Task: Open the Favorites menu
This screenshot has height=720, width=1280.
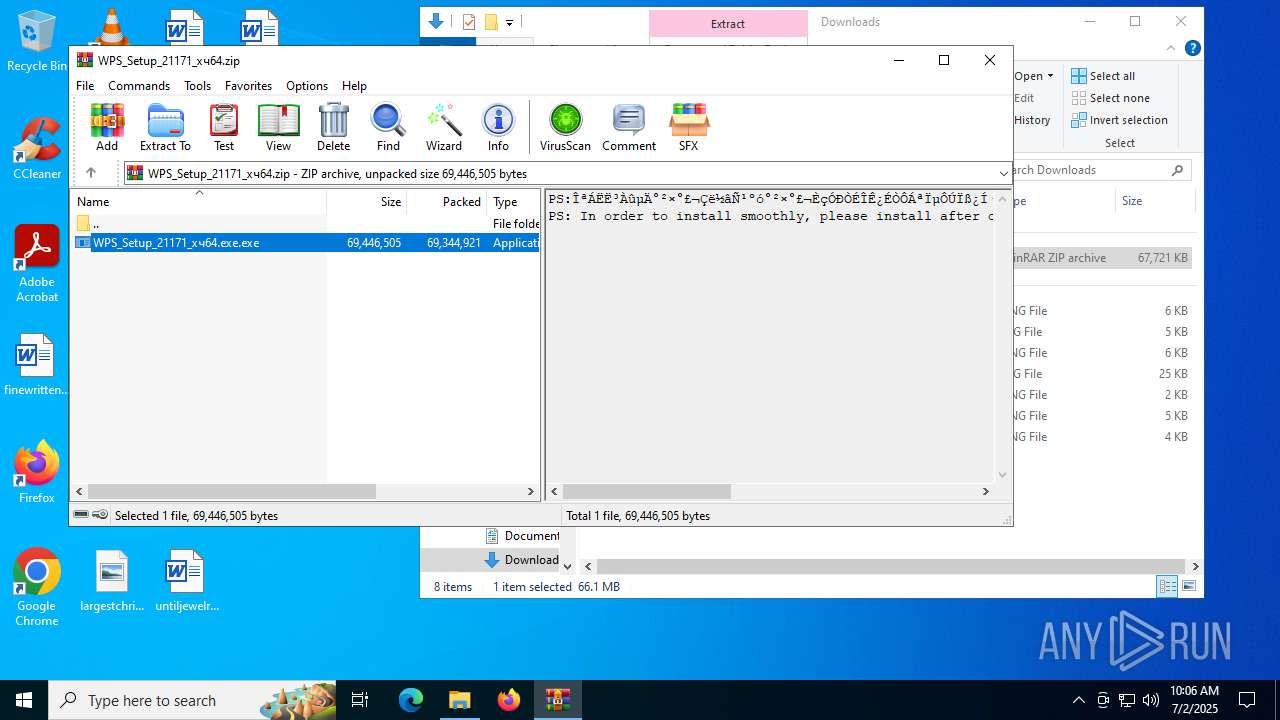Action: pyautogui.click(x=248, y=86)
